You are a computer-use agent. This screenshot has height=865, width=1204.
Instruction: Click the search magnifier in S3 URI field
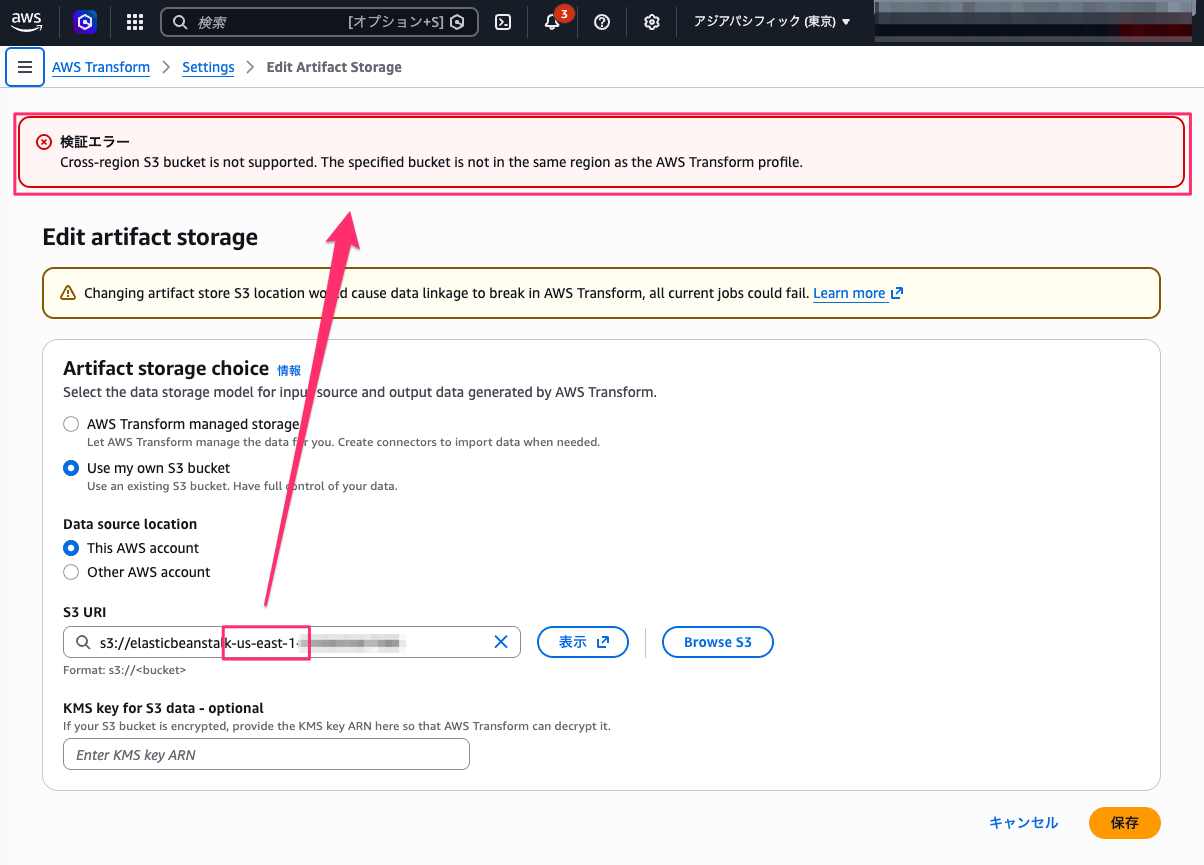click(x=84, y=642)
